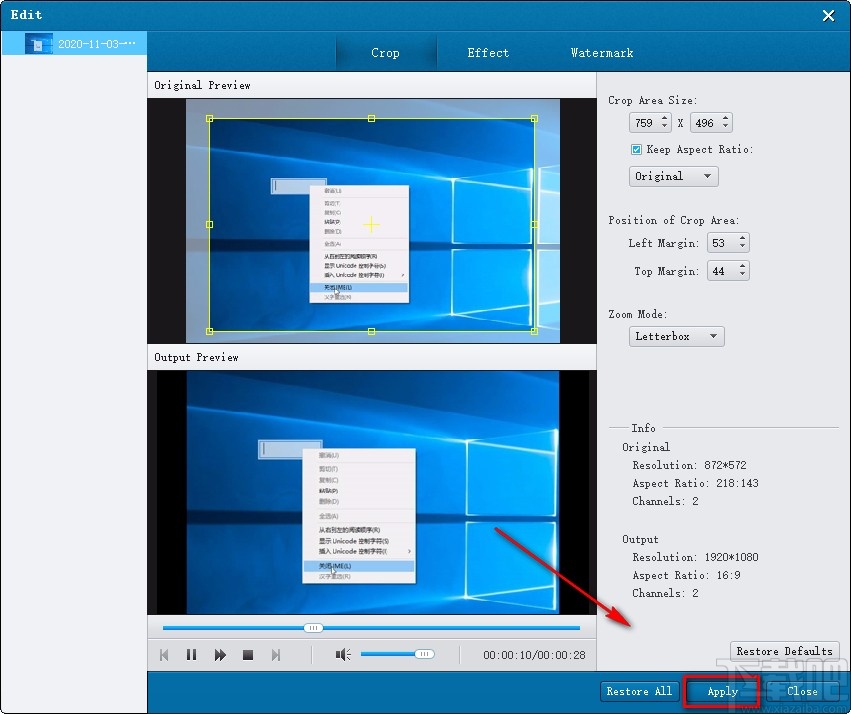Click the Close button
The width and height of the screenshot is (851, 714).
[x=802, y=691]
